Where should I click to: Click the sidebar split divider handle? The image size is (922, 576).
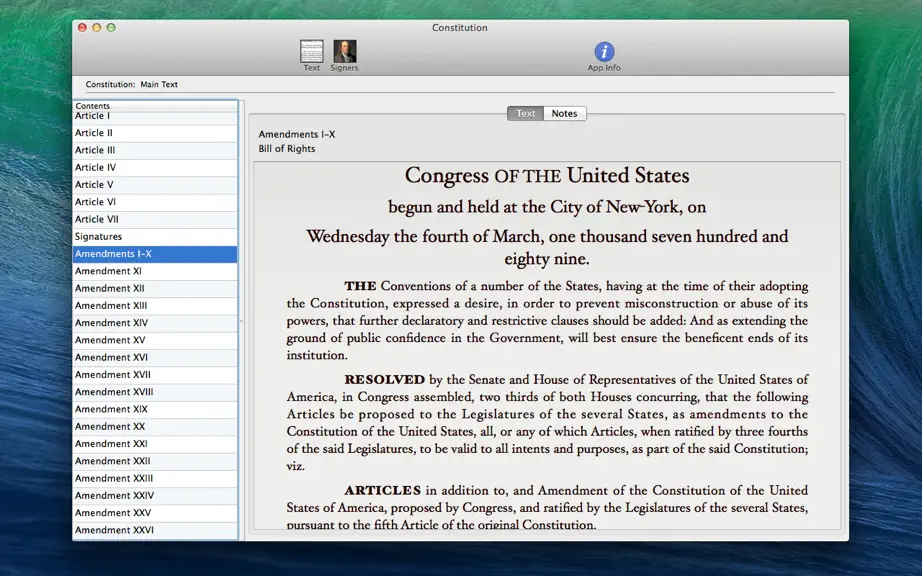coord(241,321)
